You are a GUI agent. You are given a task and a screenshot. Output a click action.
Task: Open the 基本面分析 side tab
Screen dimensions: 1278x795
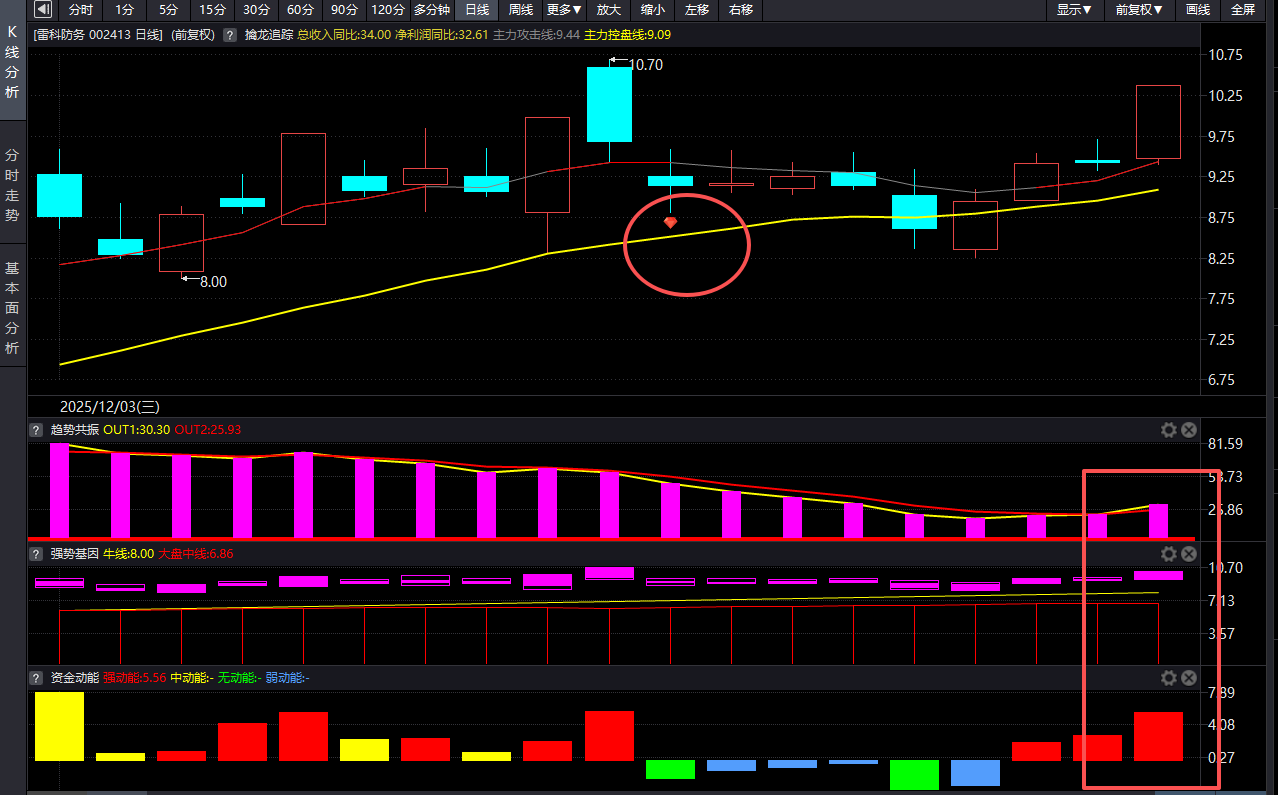[x=12, y=307]
